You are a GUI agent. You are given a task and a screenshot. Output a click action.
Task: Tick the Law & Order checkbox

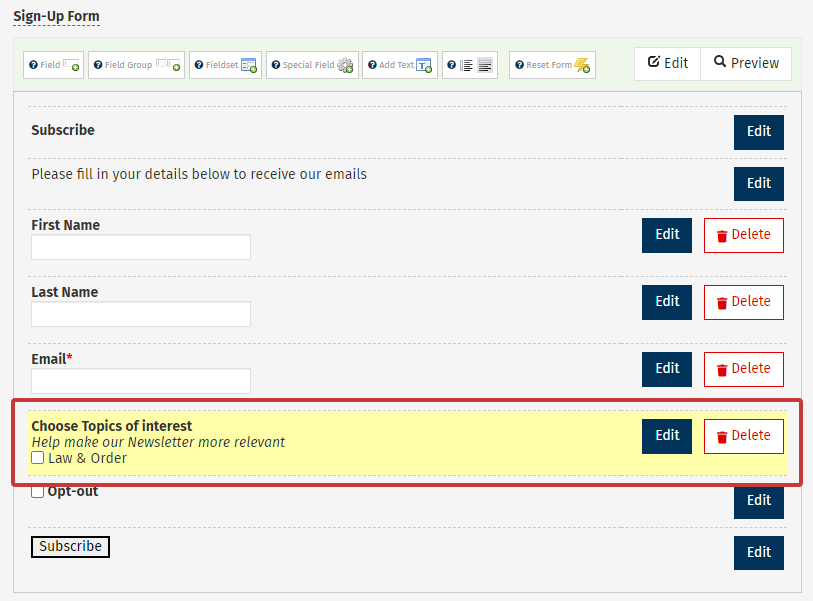[38, 458]
